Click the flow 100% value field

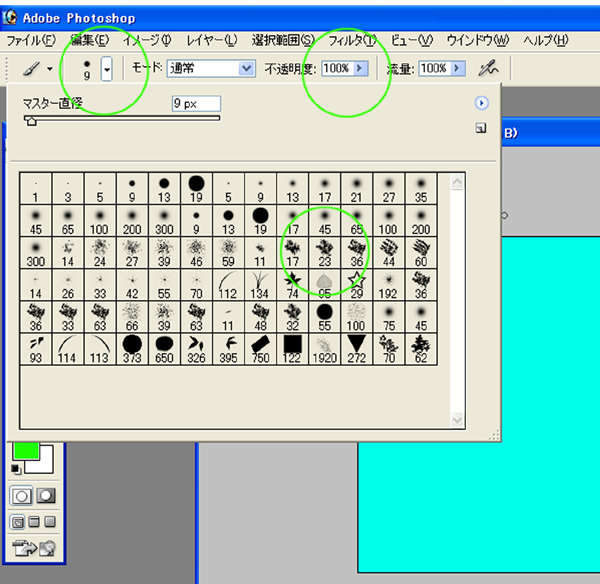pyautogui.click(x=434, y=68)
